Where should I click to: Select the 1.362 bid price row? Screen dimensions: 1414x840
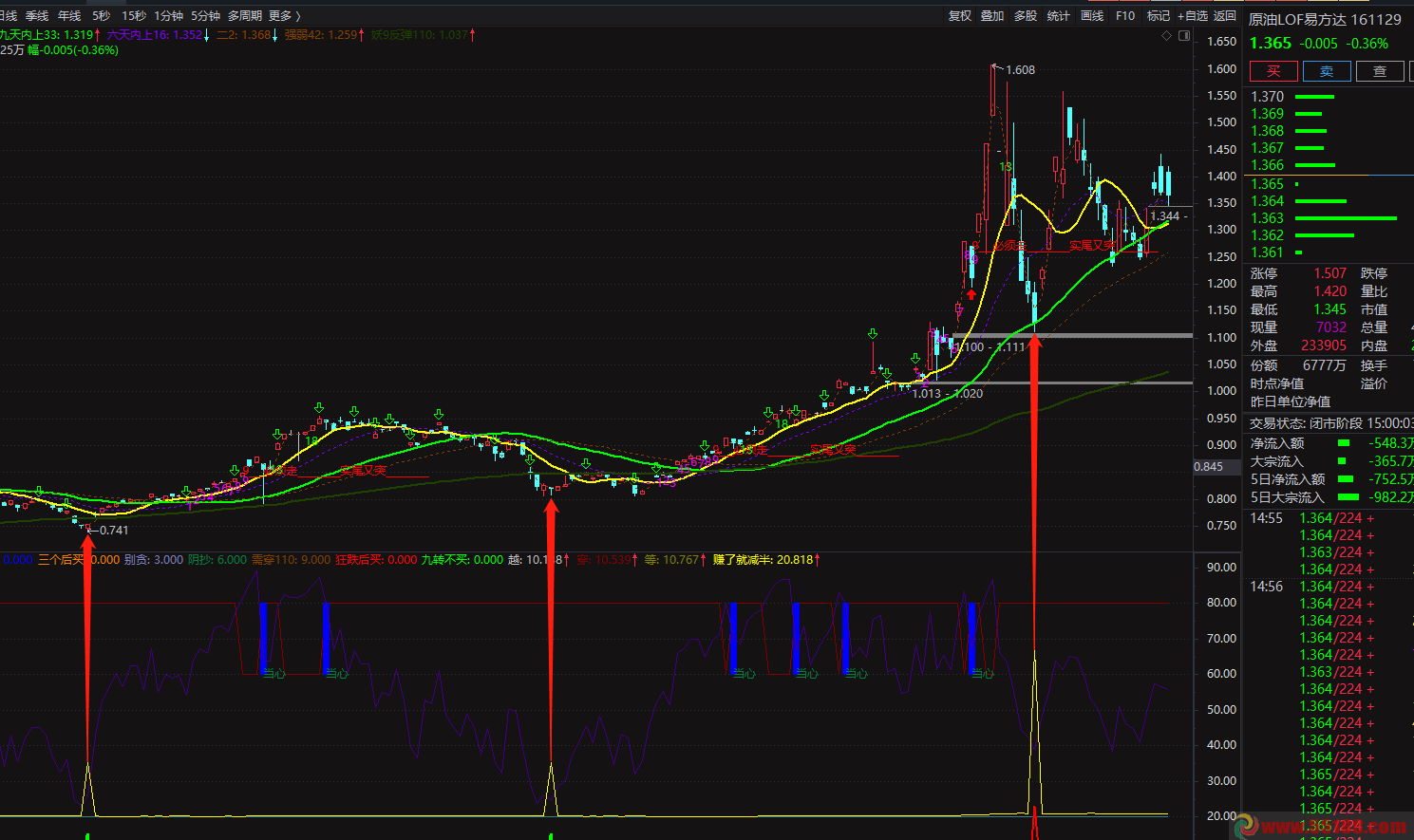1328,235
